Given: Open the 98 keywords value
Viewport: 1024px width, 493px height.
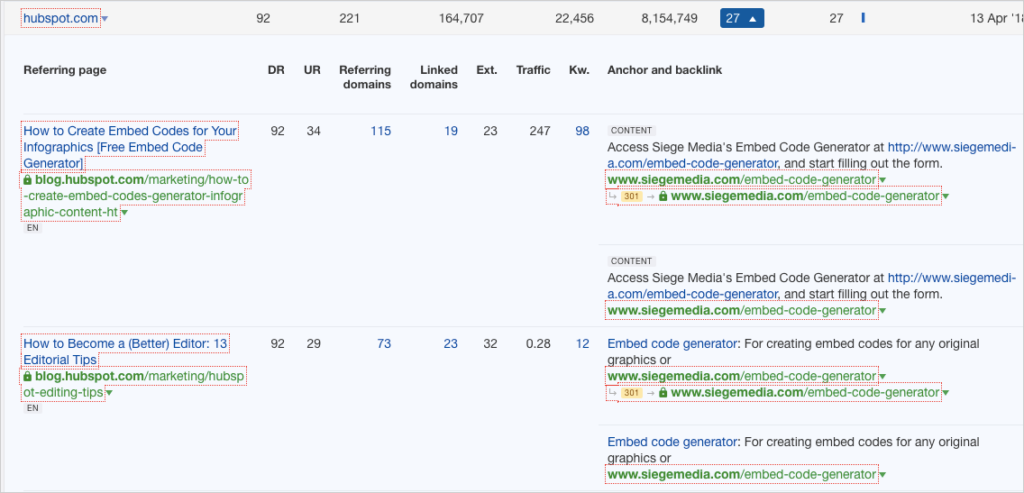Looking at the screenshot, I should (x=583, y=131).
